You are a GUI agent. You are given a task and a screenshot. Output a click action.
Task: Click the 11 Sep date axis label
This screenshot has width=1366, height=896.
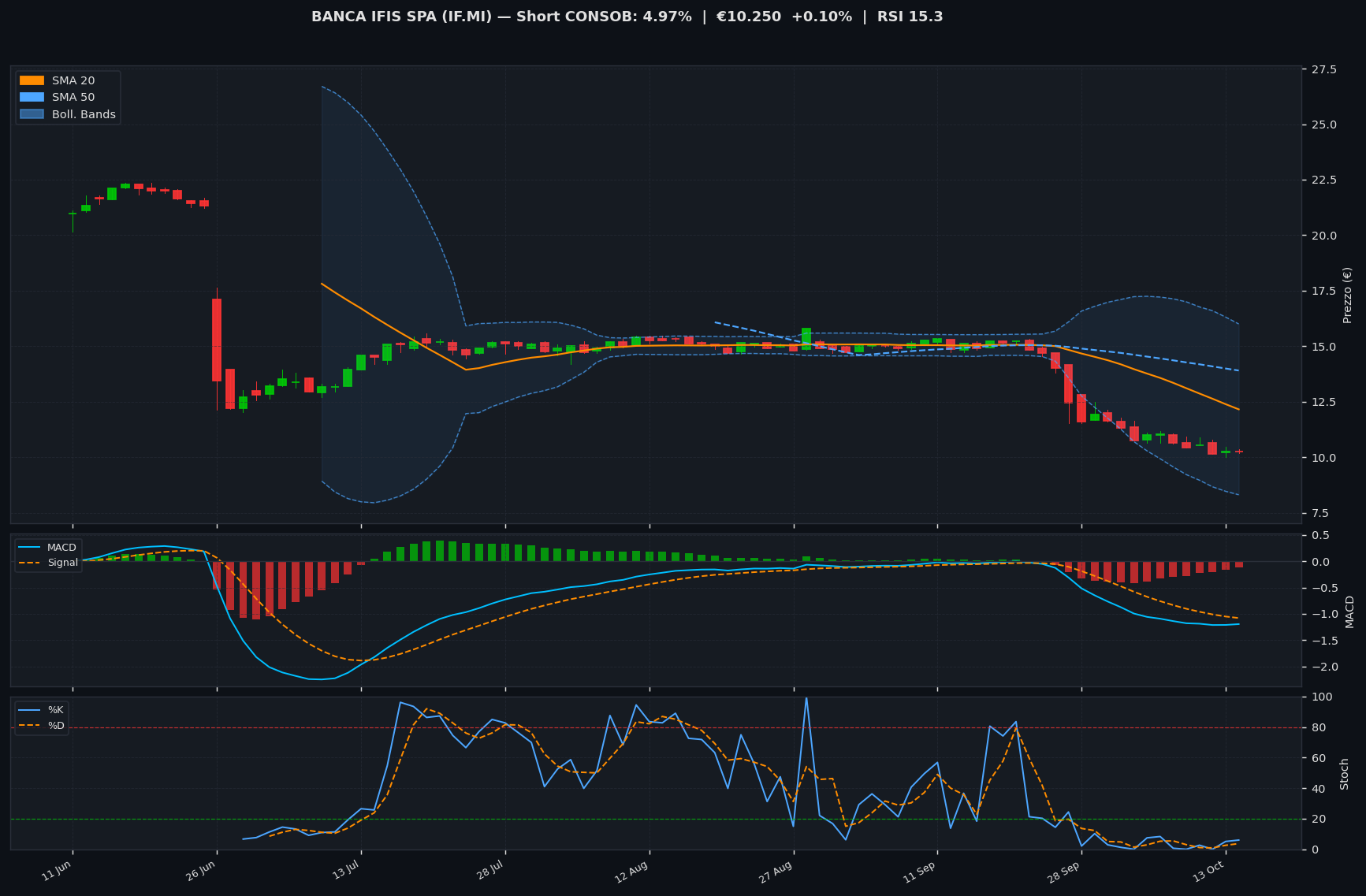[x=920, y=870]
